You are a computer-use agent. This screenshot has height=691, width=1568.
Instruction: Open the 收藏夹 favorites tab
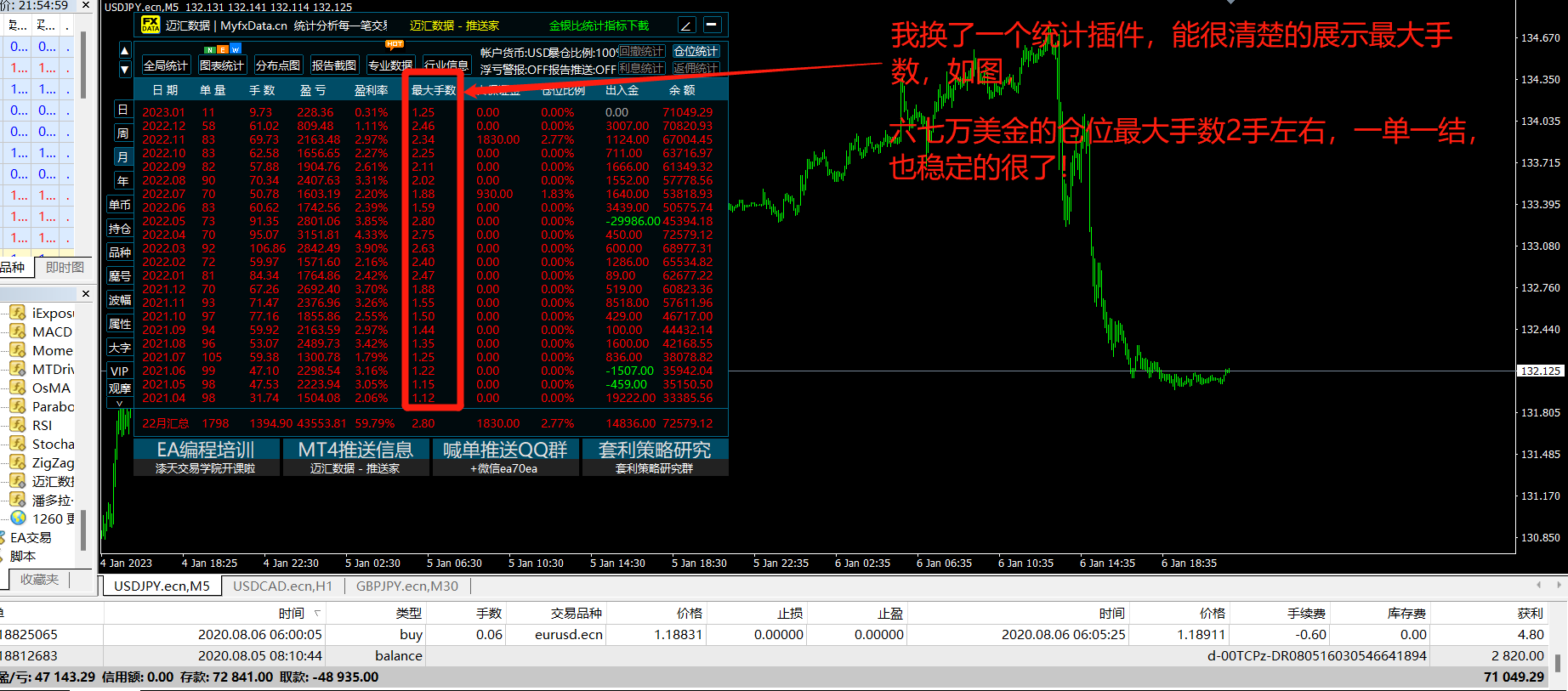click(39, 579)
